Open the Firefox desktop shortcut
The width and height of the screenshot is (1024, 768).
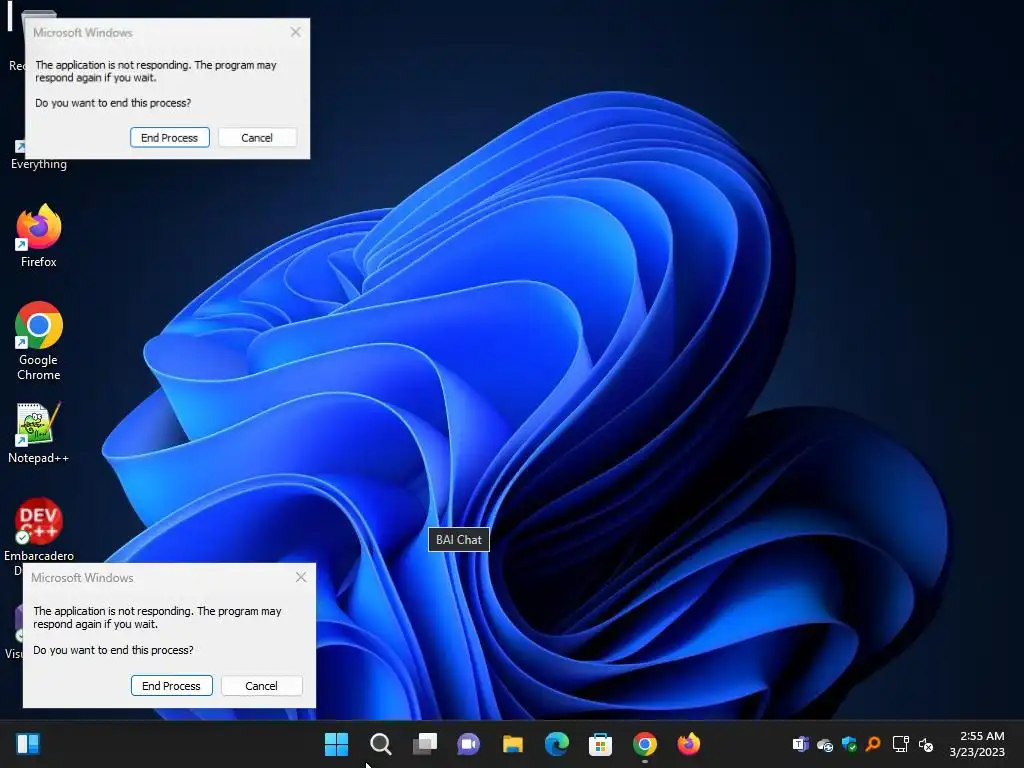(x=39, y=236)
